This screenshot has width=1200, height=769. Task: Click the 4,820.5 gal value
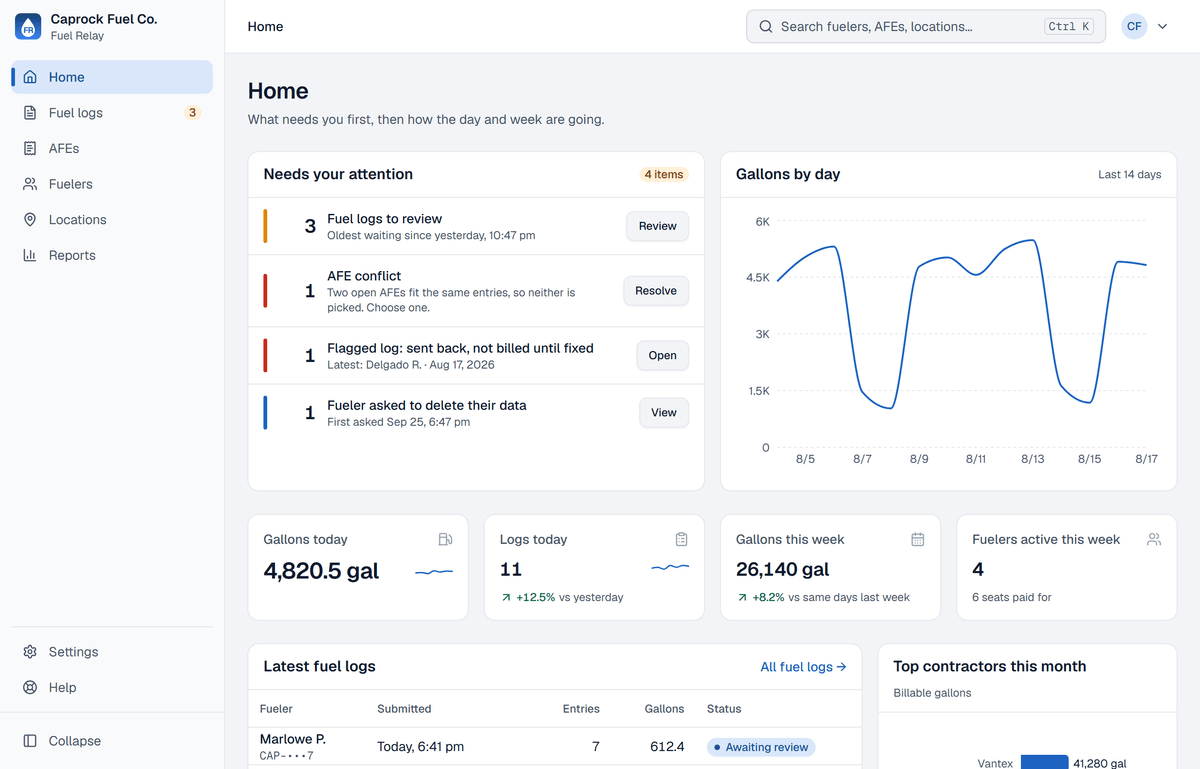pyautogui.click(x=321, y=572)
